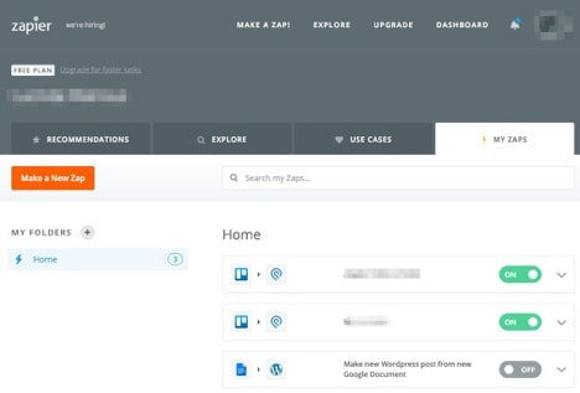
Task: Turn off the first zap's ON toggle
Action: click(x=520, y=275)
